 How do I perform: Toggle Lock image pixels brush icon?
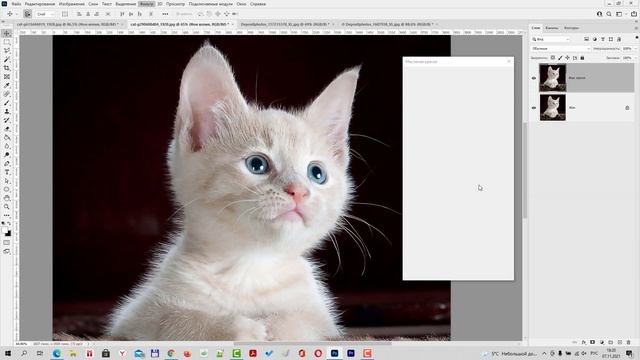(x=560, y=58)
